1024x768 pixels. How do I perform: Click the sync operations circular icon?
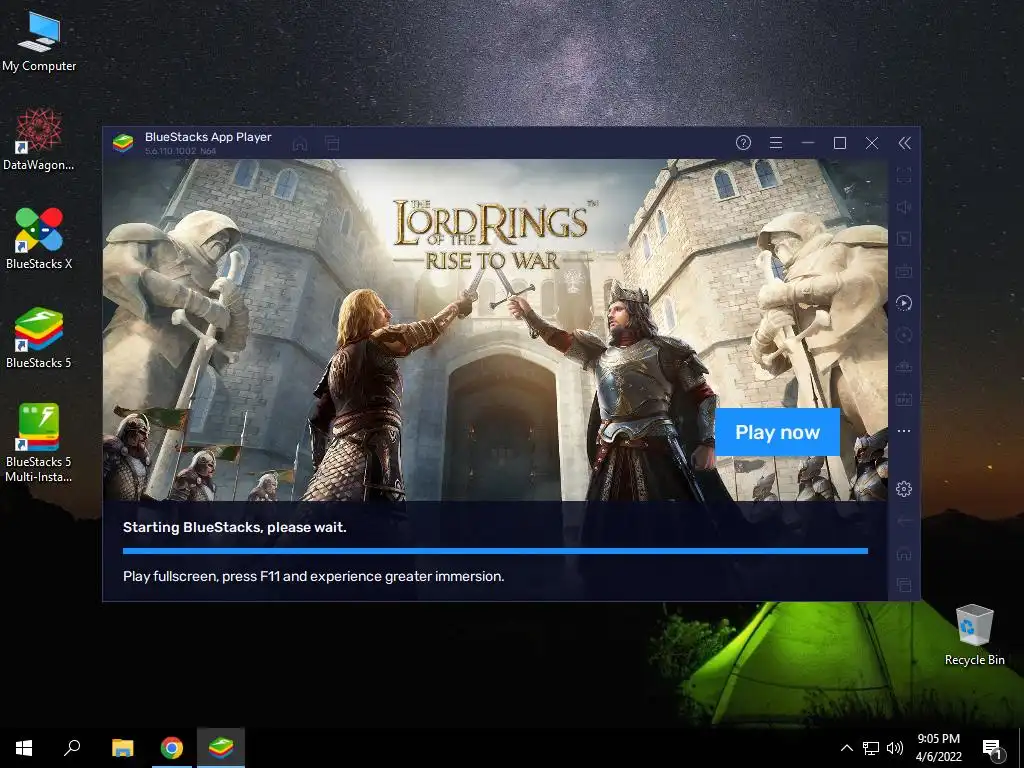(904, 335)
